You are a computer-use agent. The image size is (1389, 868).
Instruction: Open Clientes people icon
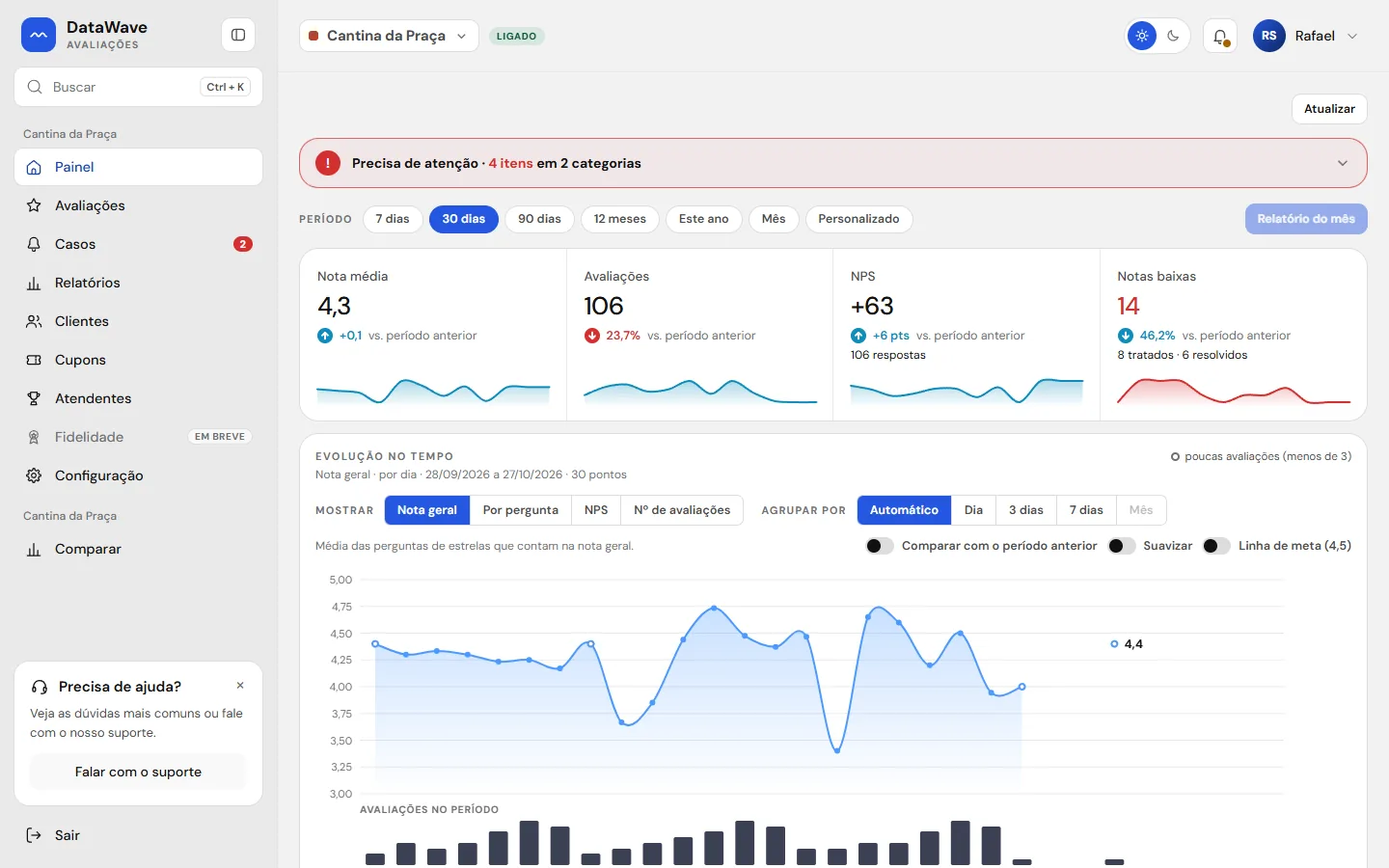pos(34,321)
